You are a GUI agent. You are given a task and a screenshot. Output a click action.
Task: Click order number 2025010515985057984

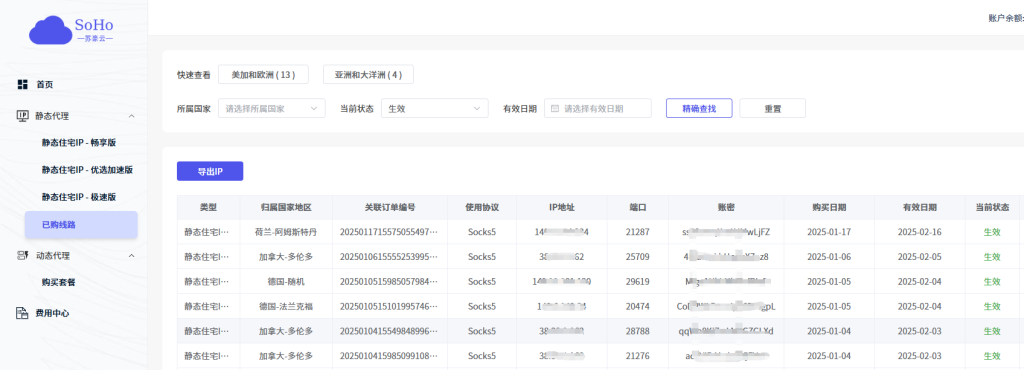pos(389,281)
